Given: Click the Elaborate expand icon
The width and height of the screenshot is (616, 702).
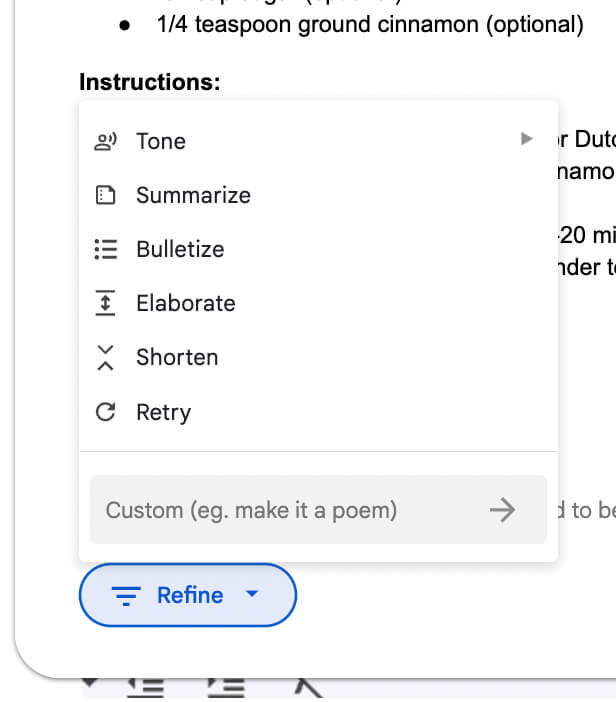Looking at the screenshot, I should (x=105, y=303).
